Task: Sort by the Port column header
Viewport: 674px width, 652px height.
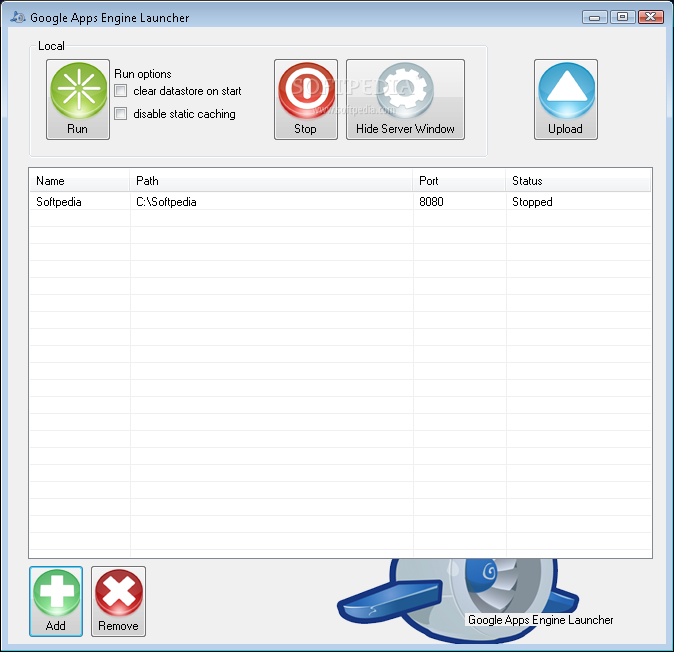Action: [x=459, y=181]
